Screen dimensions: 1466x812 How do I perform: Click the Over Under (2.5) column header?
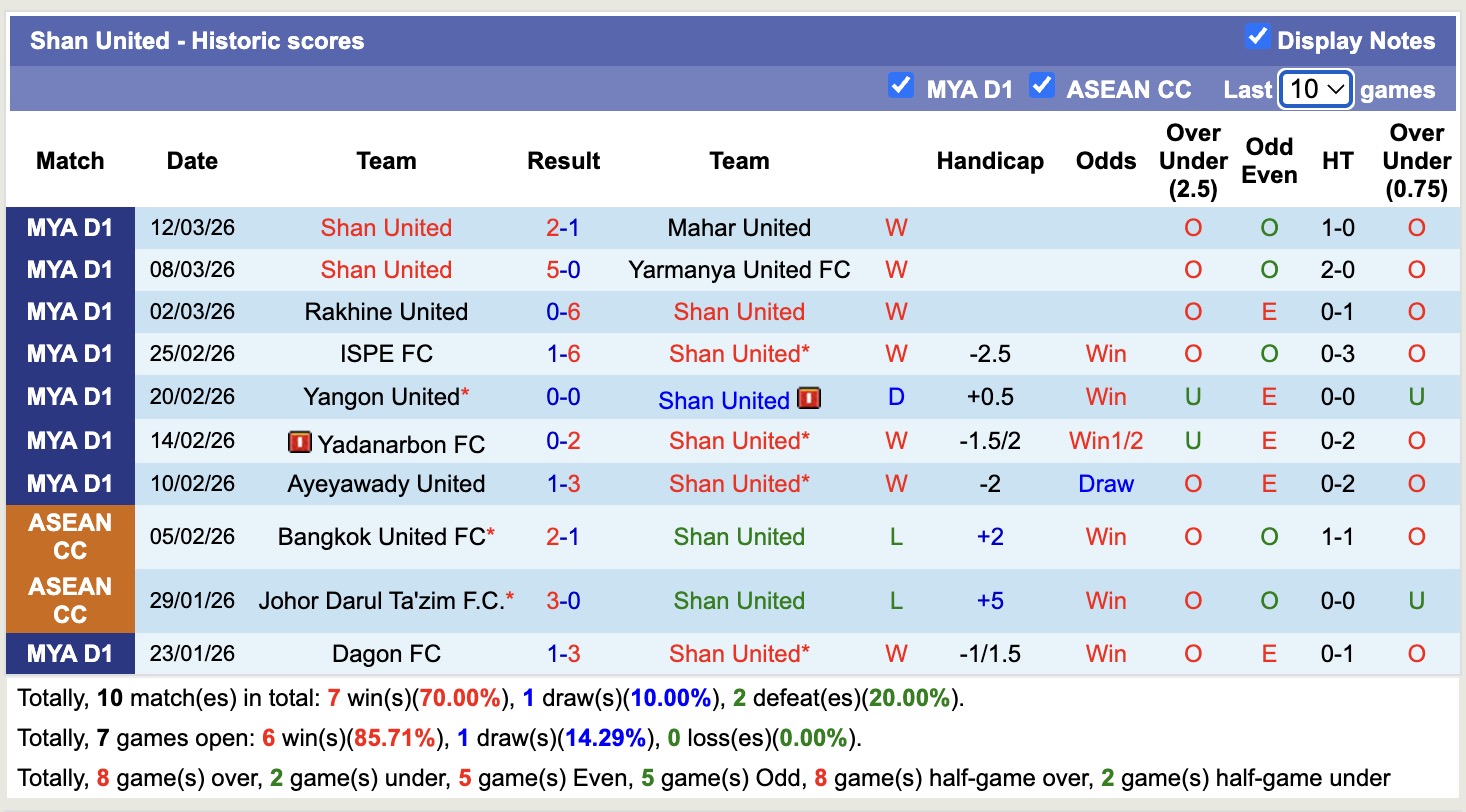1193,160
